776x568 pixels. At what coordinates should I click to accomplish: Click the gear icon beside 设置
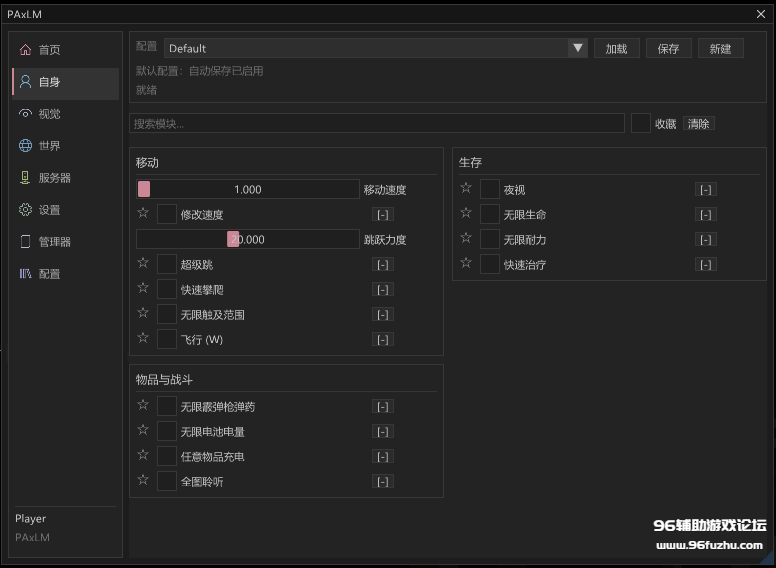coord(25,209)
